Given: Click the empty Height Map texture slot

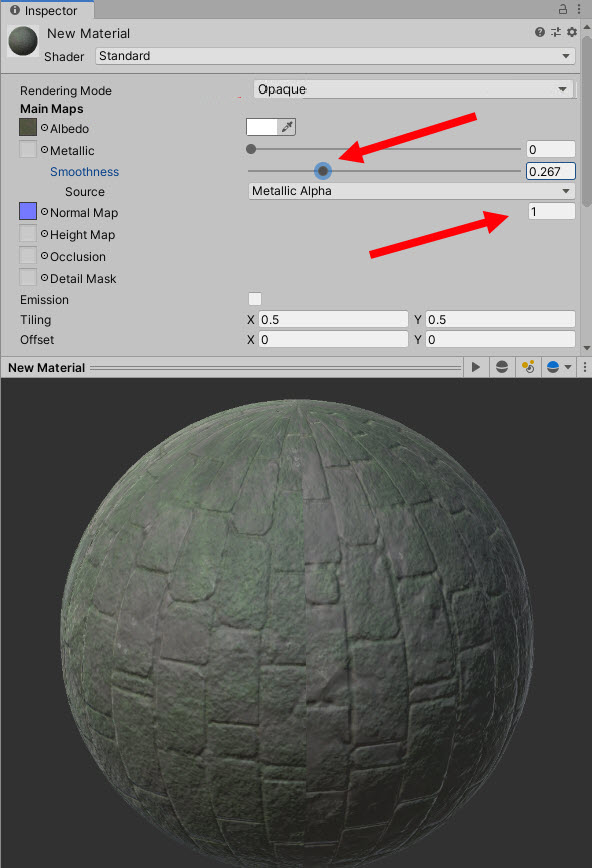Looking at the screenshot, I should pos(28,234).
